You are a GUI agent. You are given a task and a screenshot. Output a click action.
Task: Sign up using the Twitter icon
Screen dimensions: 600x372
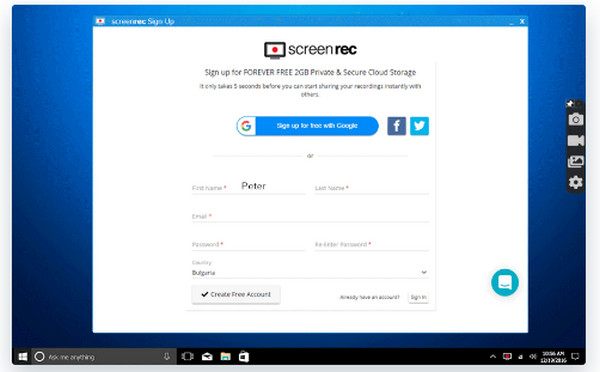pyautogui.click(x=419, y=126)
